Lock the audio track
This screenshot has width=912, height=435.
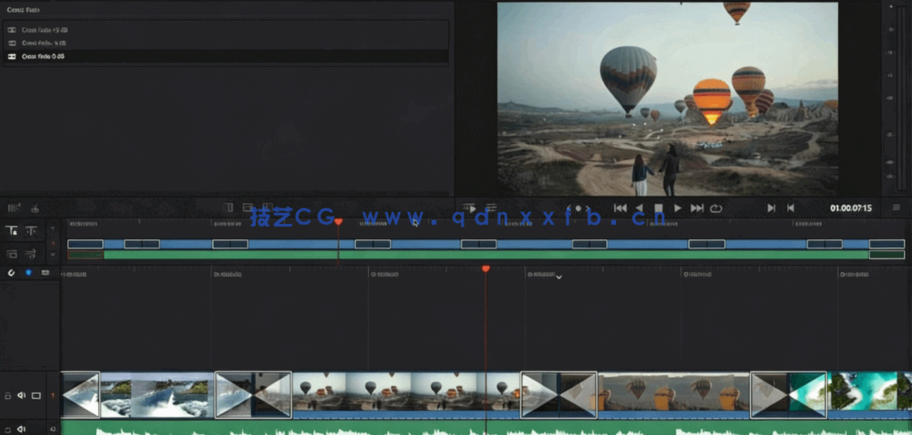point(8,429)
